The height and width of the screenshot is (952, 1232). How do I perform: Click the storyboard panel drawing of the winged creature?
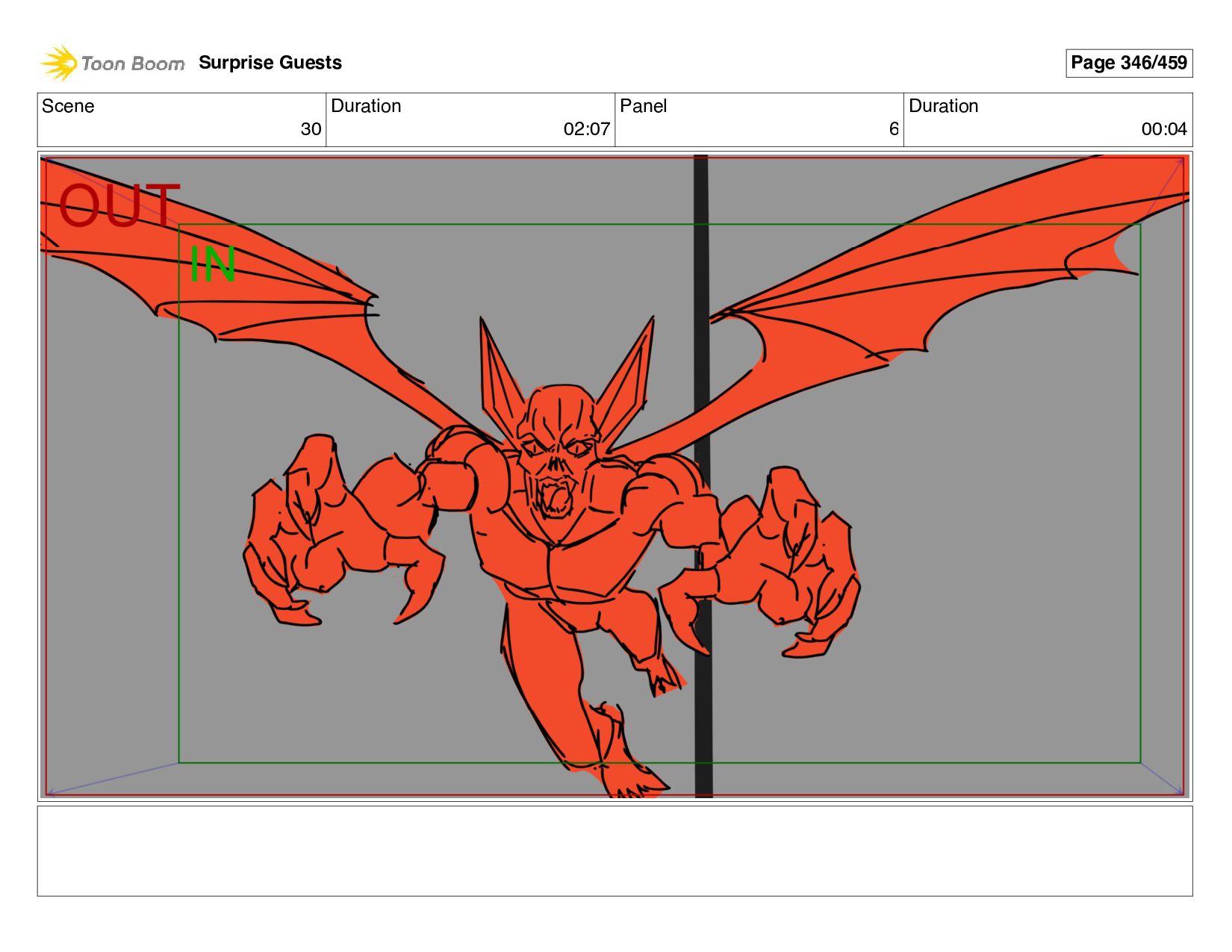615,476
